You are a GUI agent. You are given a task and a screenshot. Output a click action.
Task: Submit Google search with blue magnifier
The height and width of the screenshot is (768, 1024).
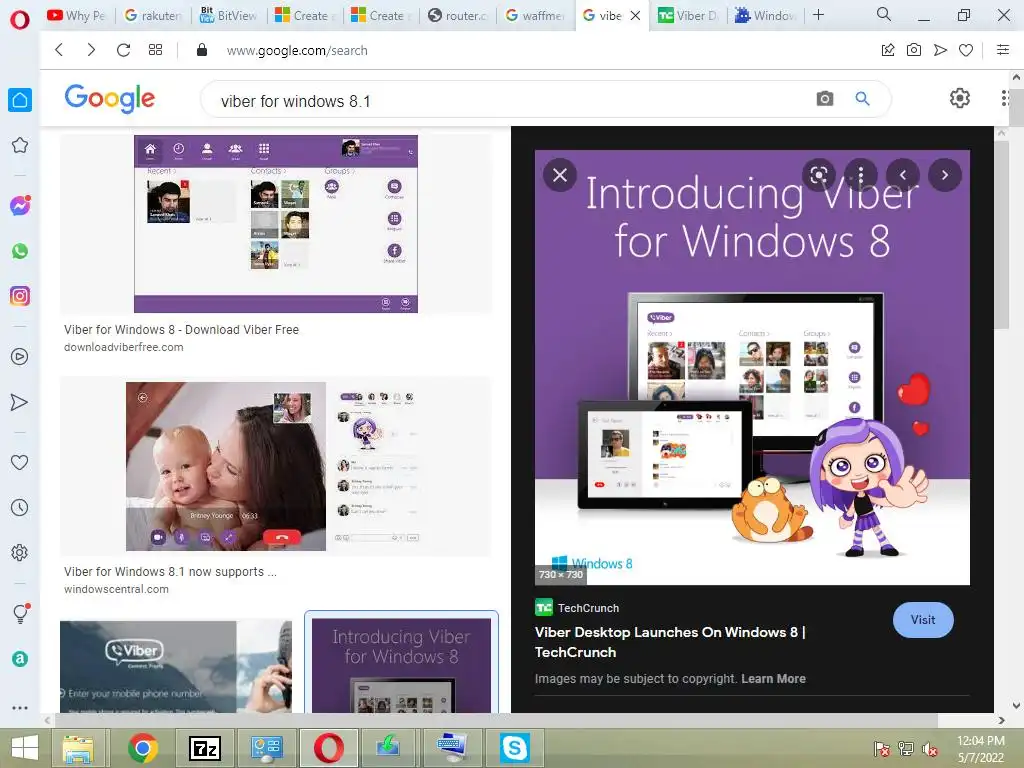point(862,99)
